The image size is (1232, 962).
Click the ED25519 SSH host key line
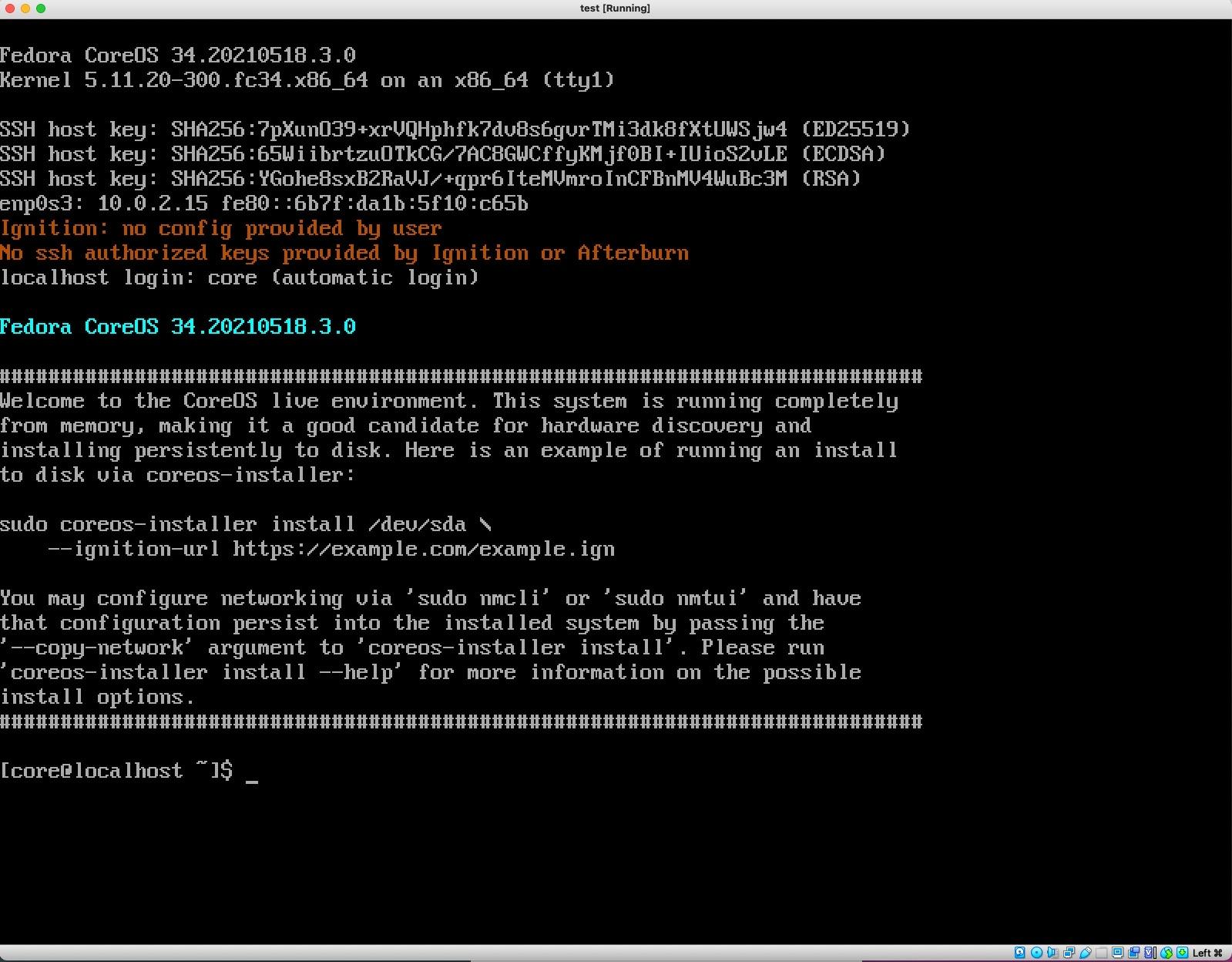(x=455, y=129)
